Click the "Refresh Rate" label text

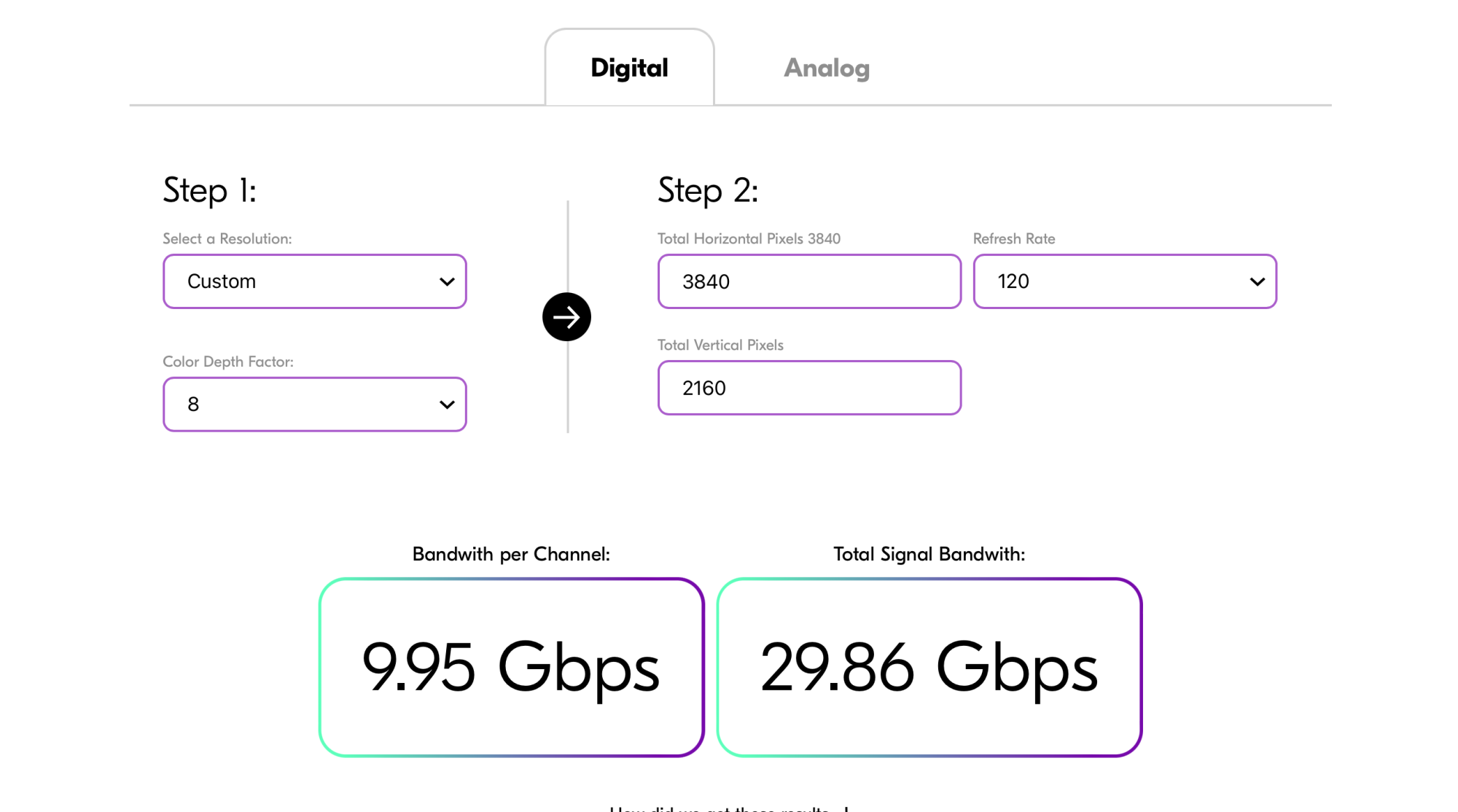1013,238
